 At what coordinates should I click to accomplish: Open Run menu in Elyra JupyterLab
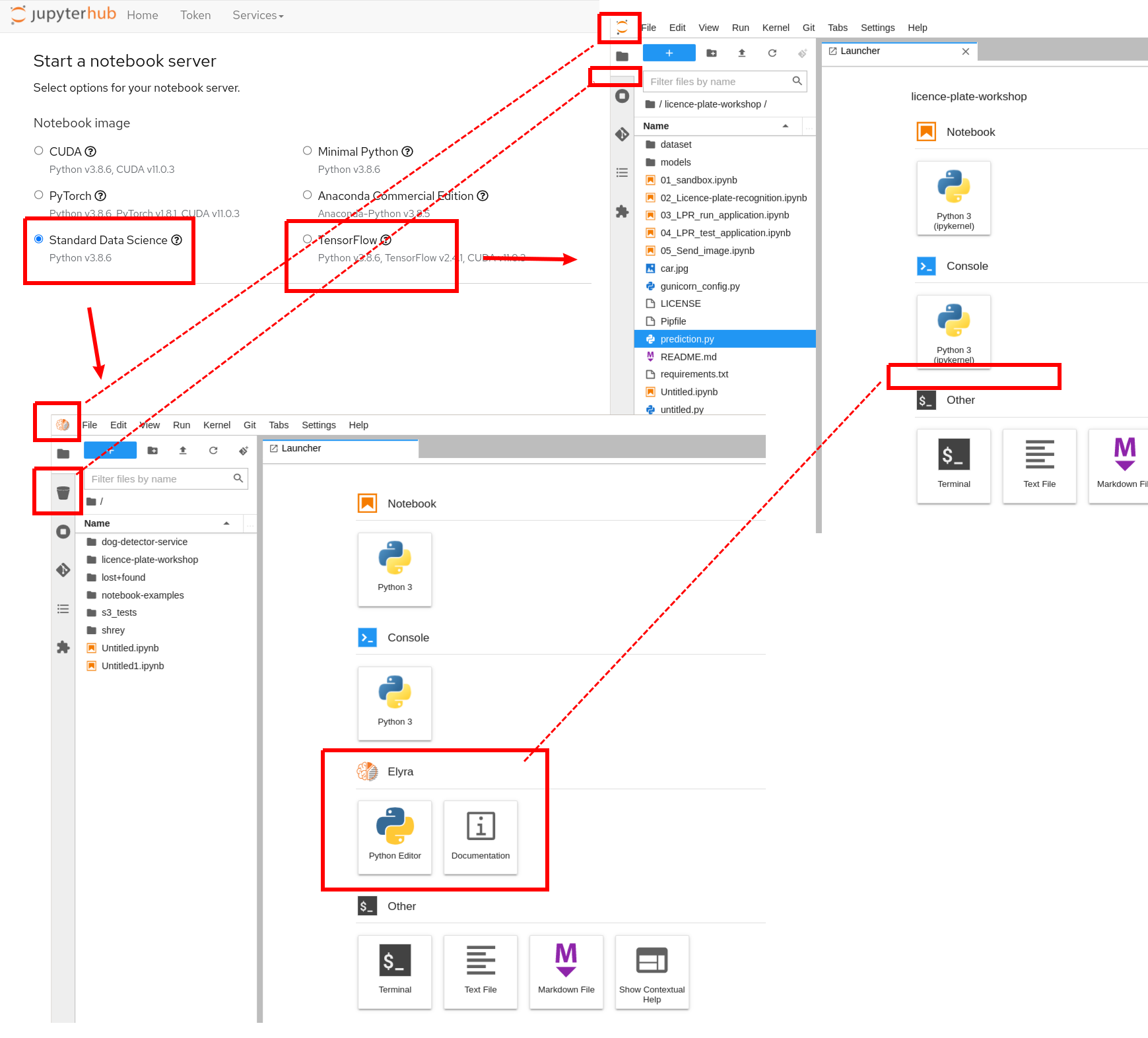click(182, 425)
